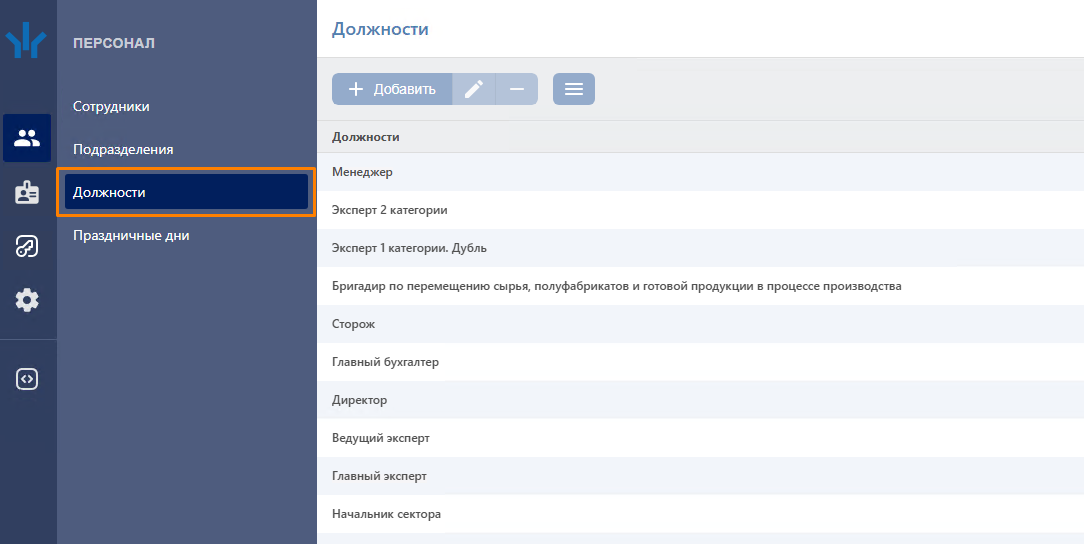Screen dimensions: 1084x544
Task: Select the Менеджер row
Action: [x=362, y=172]
